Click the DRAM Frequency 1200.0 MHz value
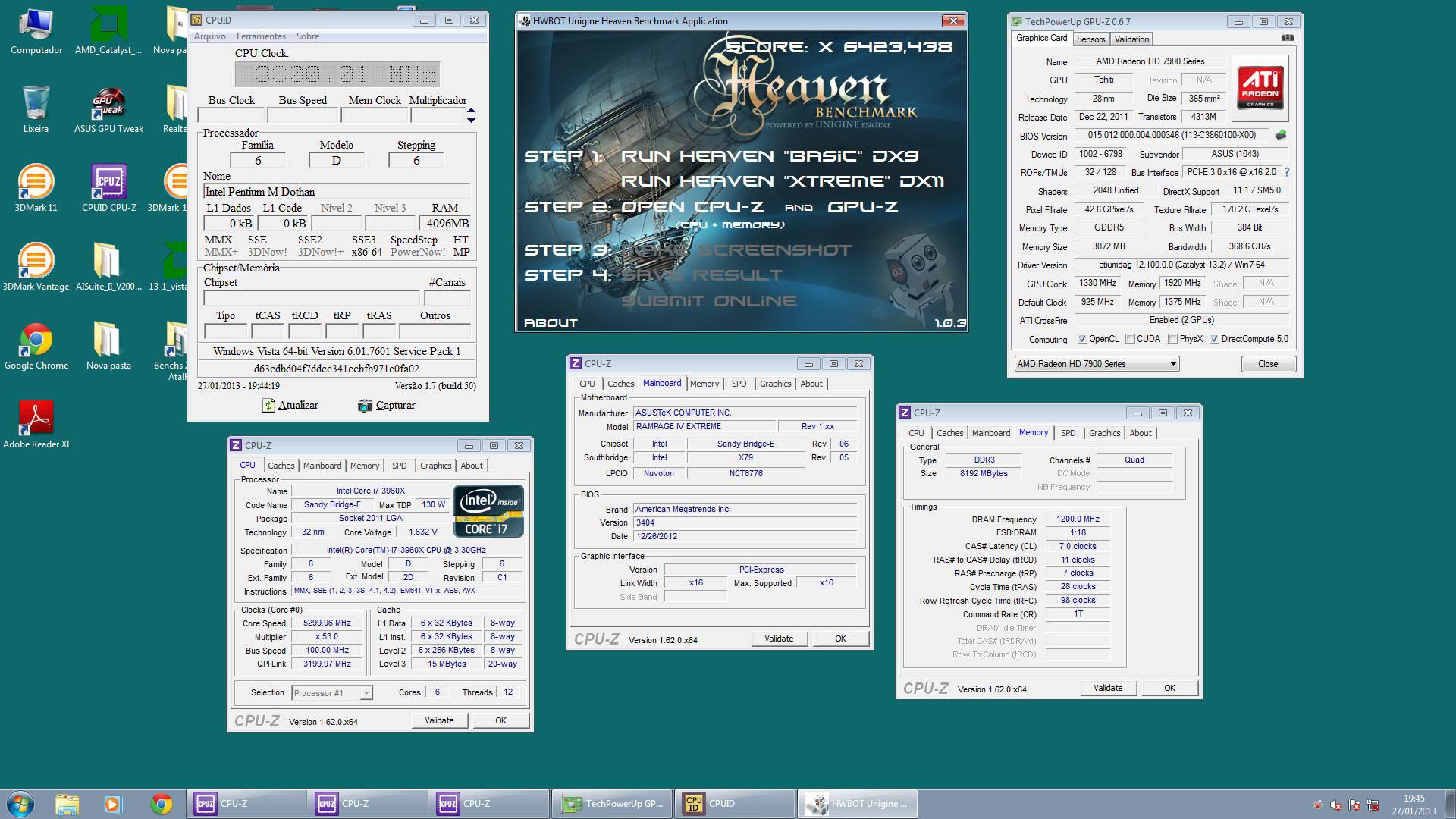The image size is (1456, 819). pyautogui.click(x=1078, y=519)
